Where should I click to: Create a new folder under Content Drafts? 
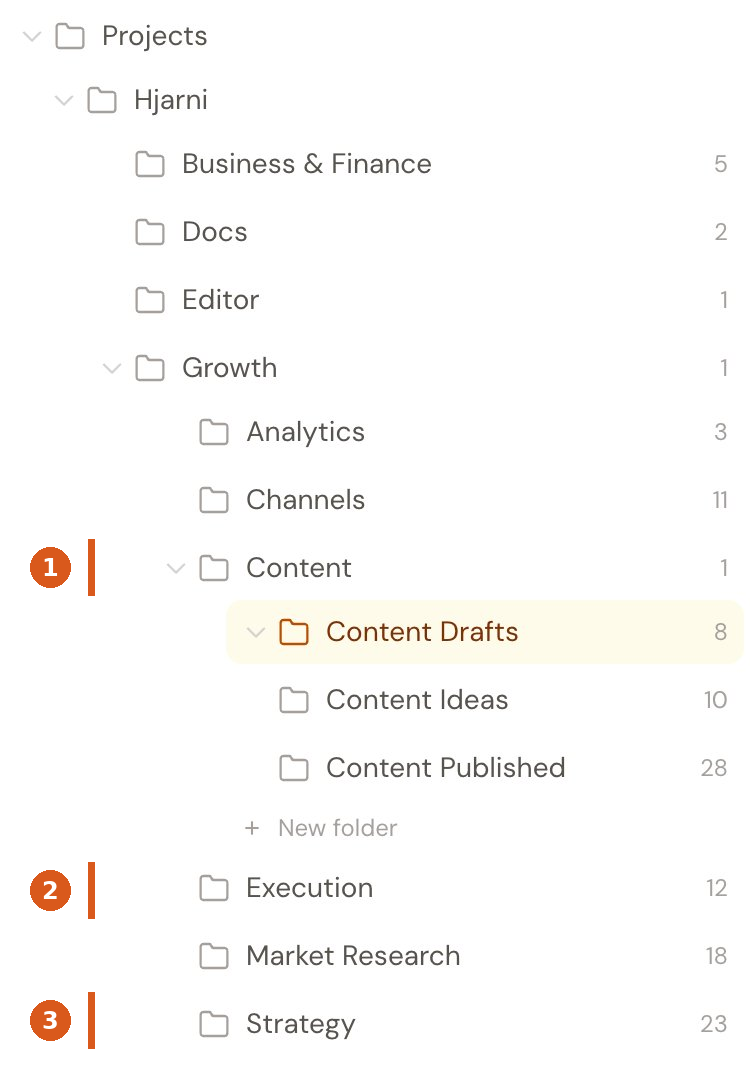[x=320, y=828]
